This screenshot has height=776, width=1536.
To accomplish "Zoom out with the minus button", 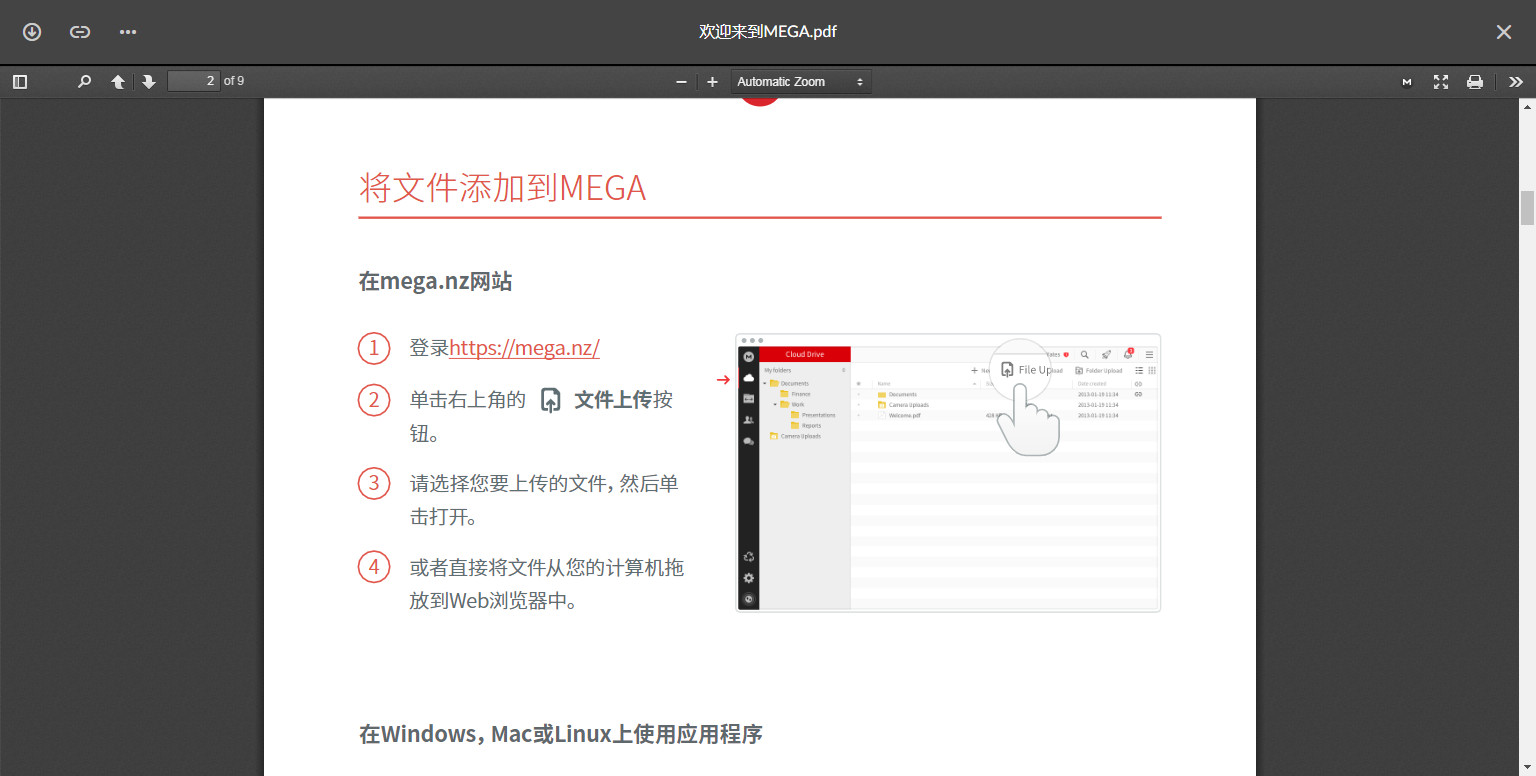I will [x=681, y=82].
